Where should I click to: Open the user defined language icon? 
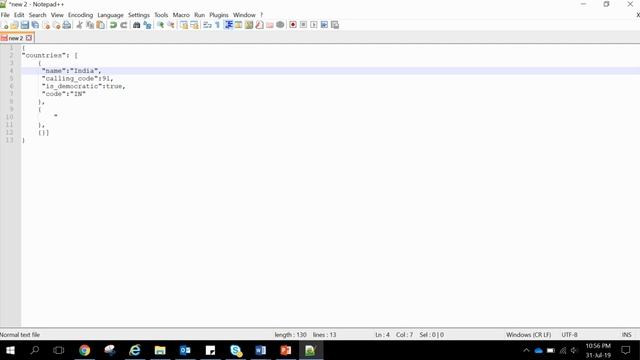[x=238, y=25]
